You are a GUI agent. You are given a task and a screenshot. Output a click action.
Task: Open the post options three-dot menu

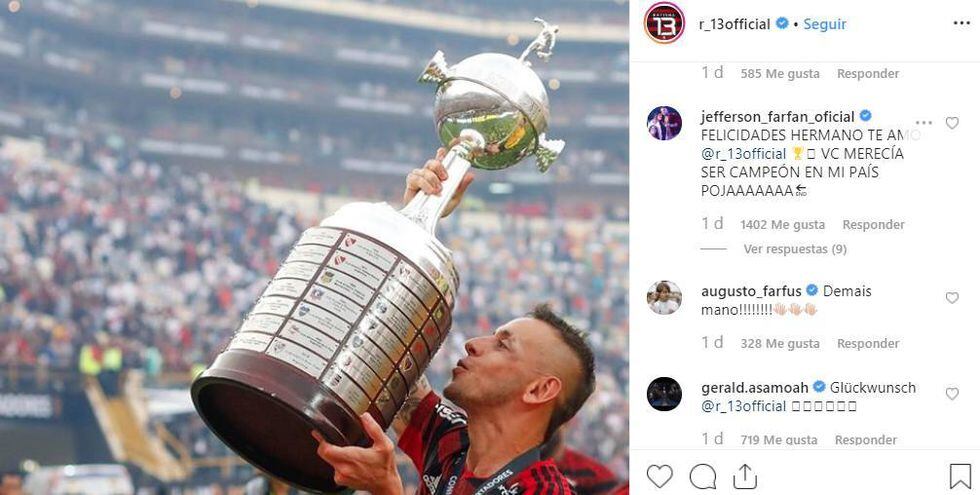(961, 24)
